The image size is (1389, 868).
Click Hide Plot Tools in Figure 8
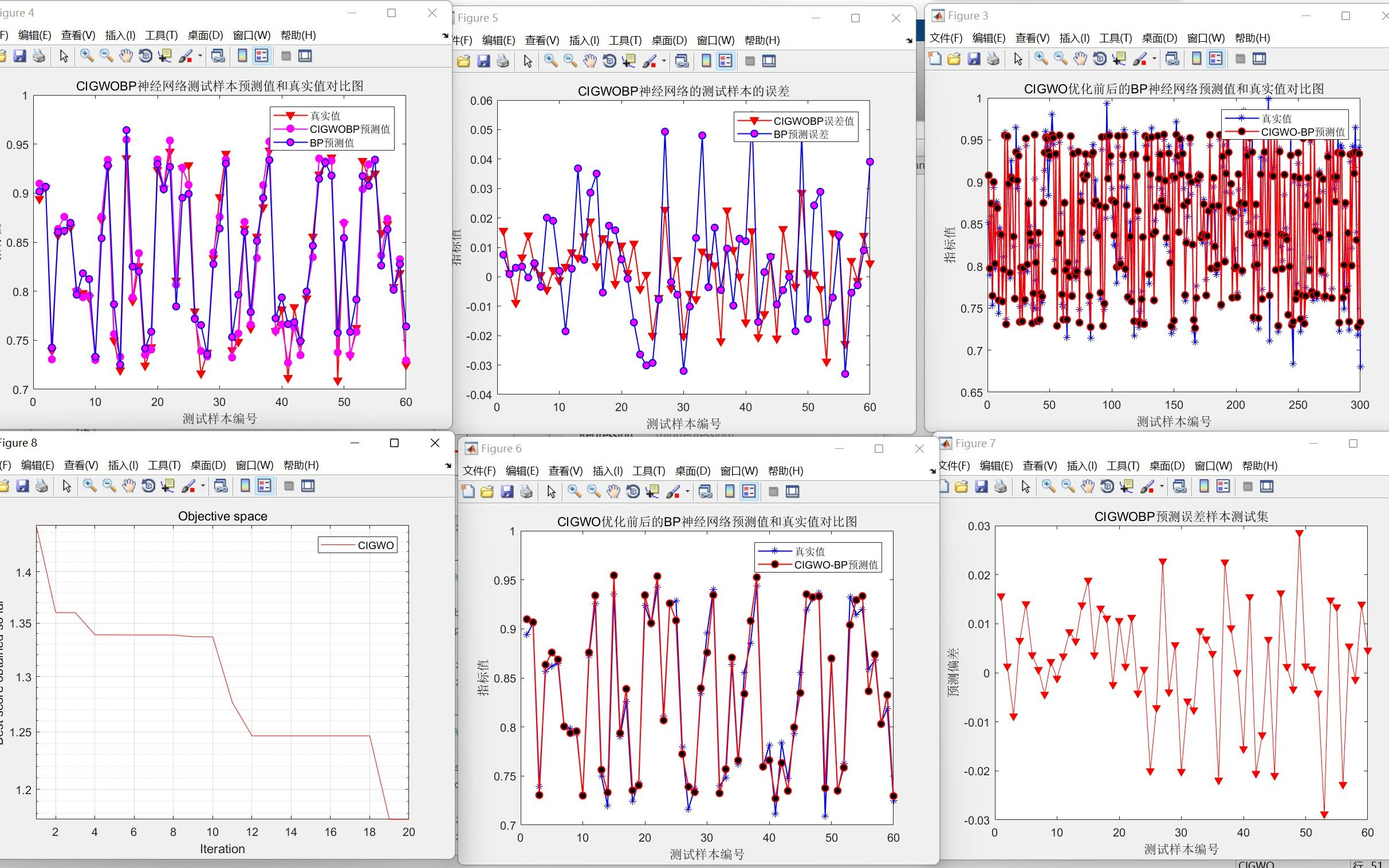pos(289,486)
